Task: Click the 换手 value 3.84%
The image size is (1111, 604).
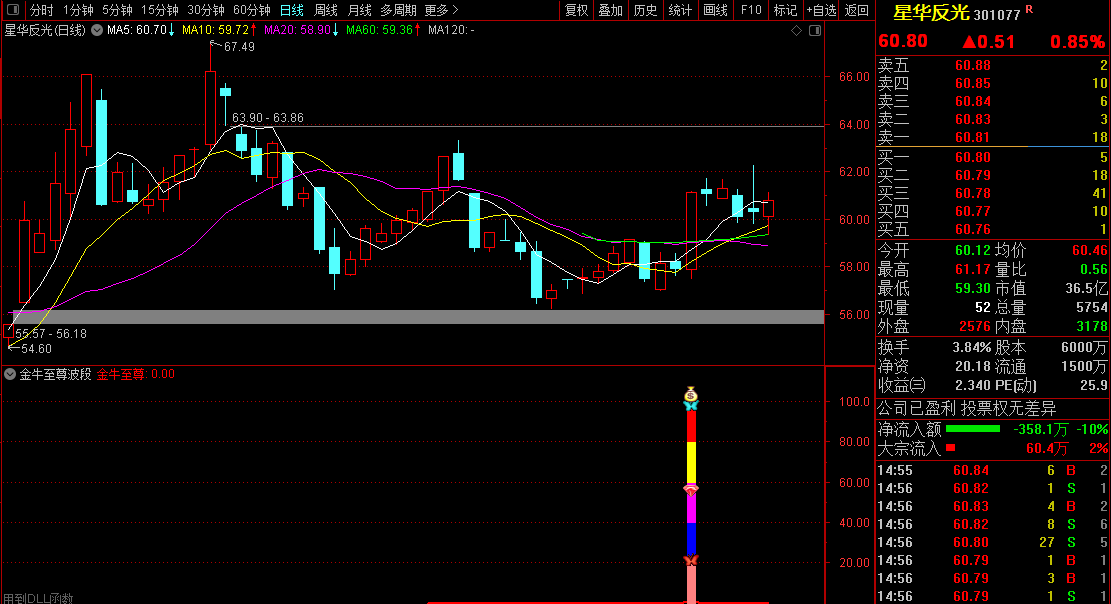Action: 971,347
